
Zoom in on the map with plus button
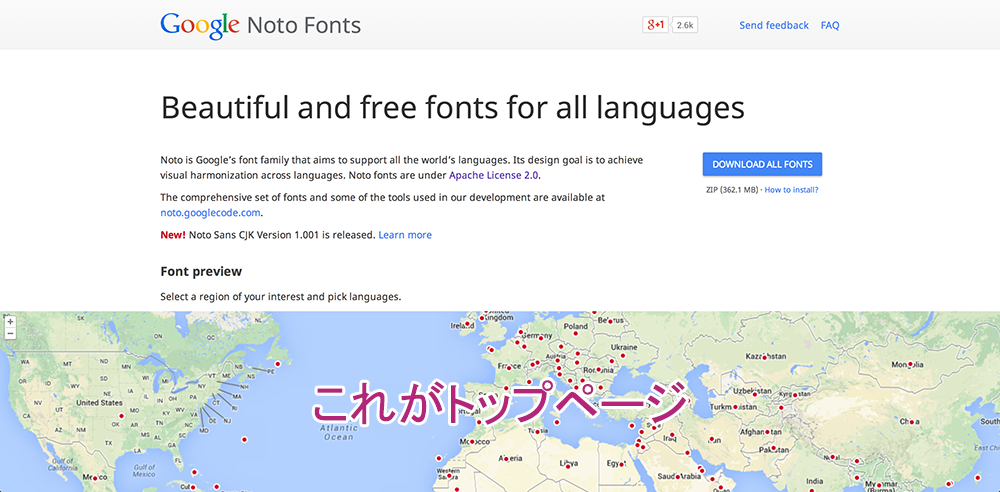pyautogui.click(x=10, y=322)
